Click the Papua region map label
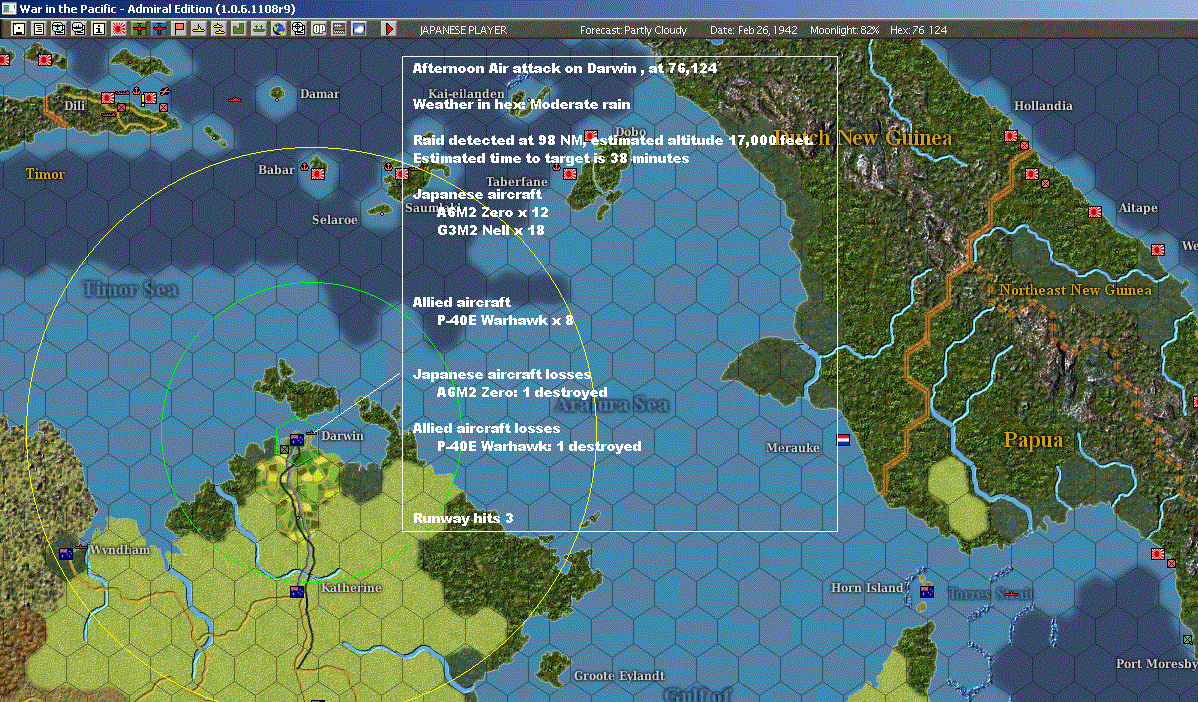 point(1033,440)
